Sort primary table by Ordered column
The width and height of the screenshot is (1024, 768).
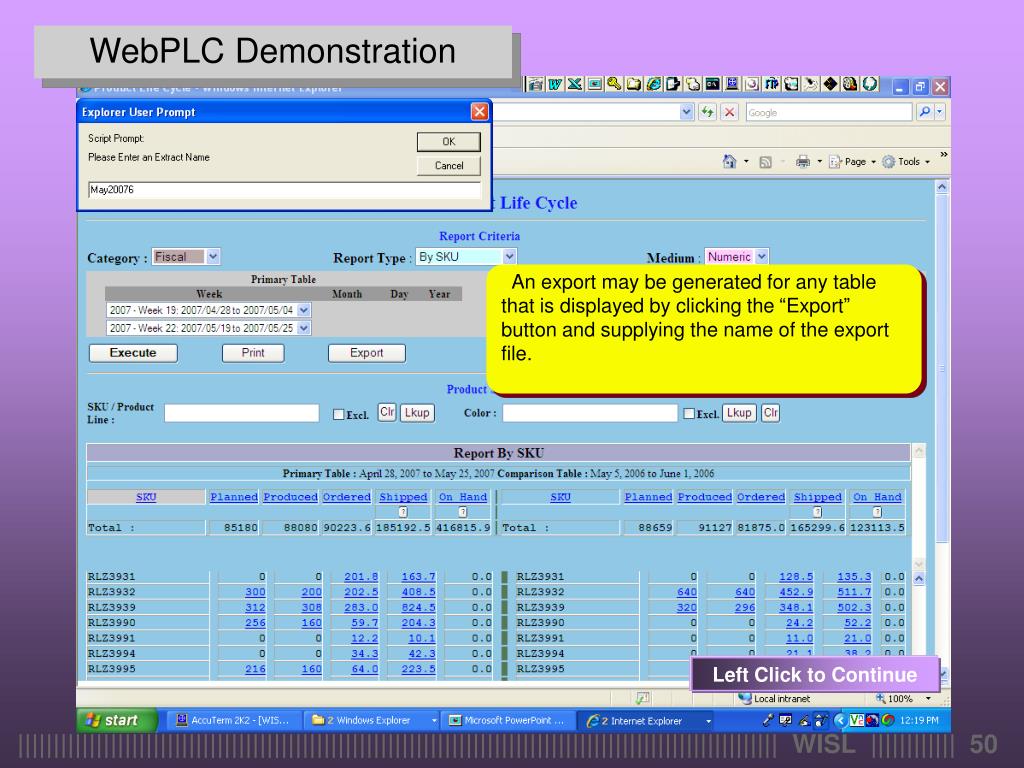click(347, 497)
